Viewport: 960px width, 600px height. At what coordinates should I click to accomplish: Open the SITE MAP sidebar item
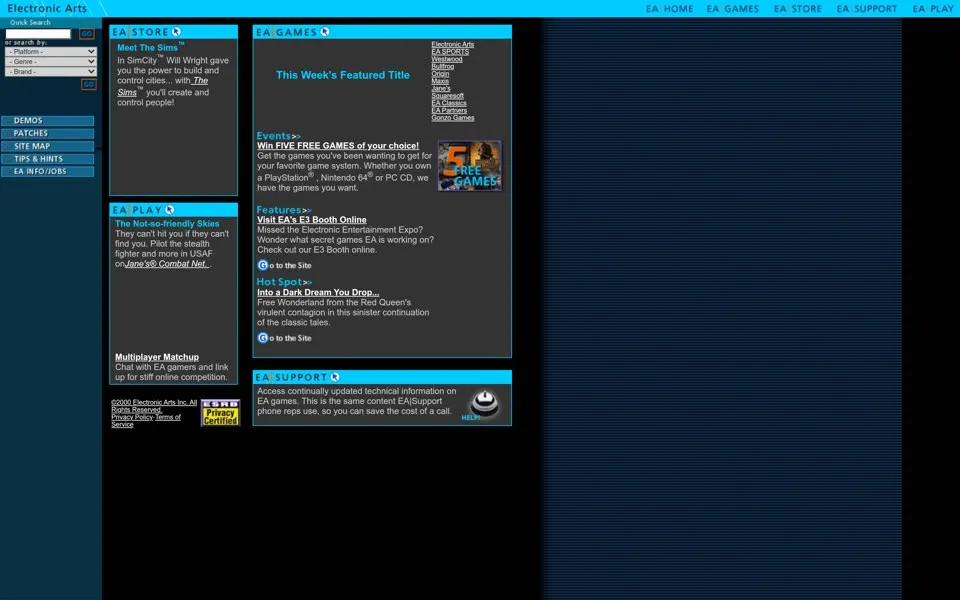tap(48, 146)
